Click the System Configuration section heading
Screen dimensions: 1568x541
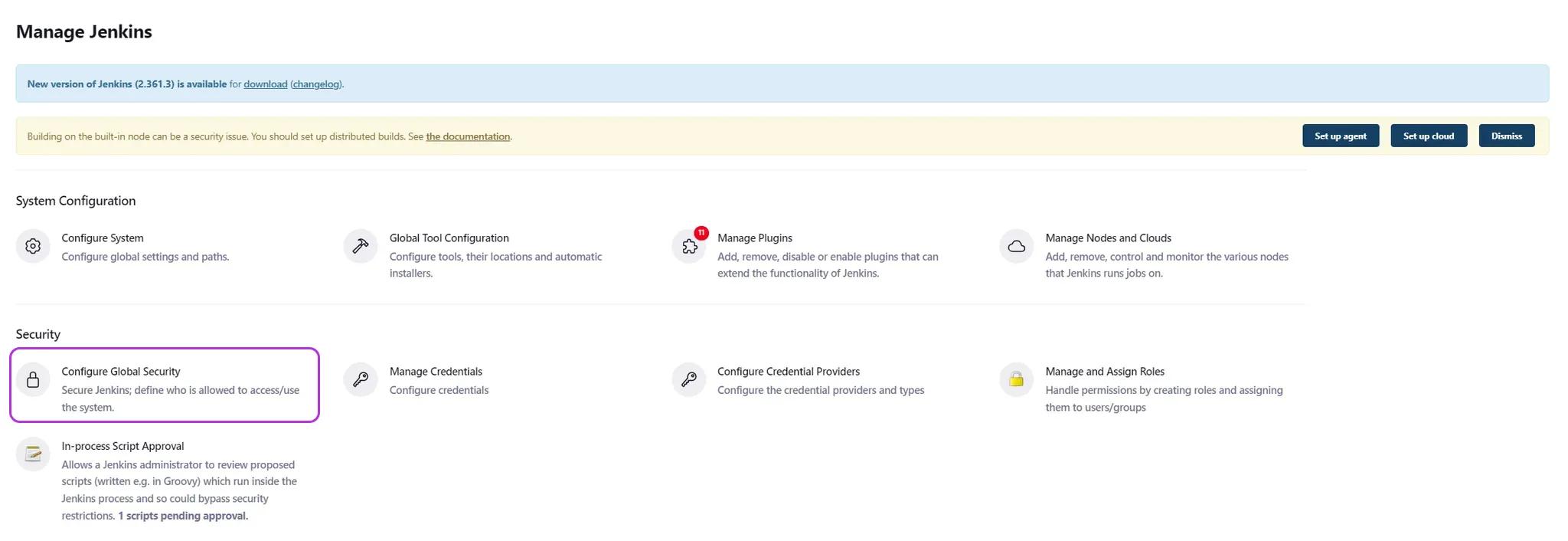click(x=76, y=201)
